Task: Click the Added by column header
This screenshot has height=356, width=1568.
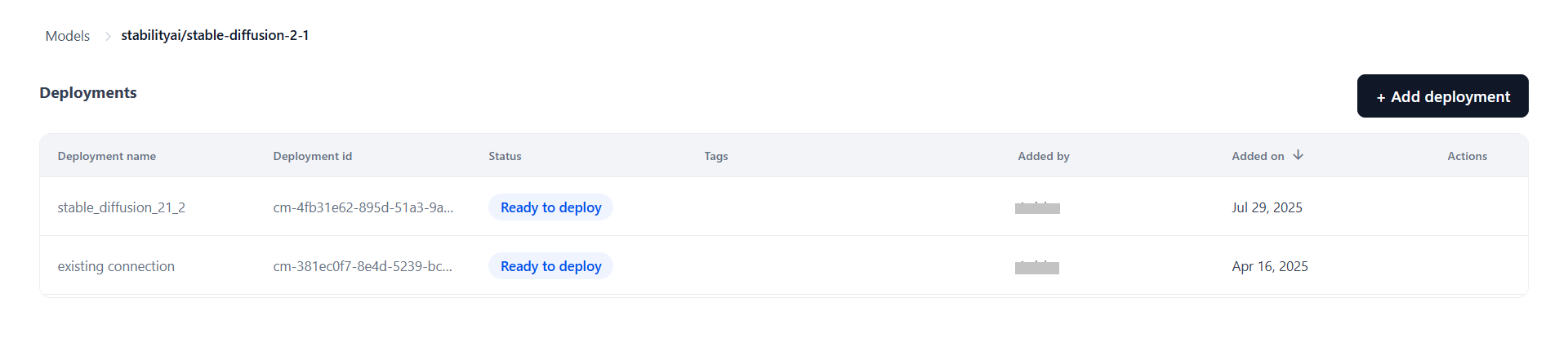Action: (1043, 156)
